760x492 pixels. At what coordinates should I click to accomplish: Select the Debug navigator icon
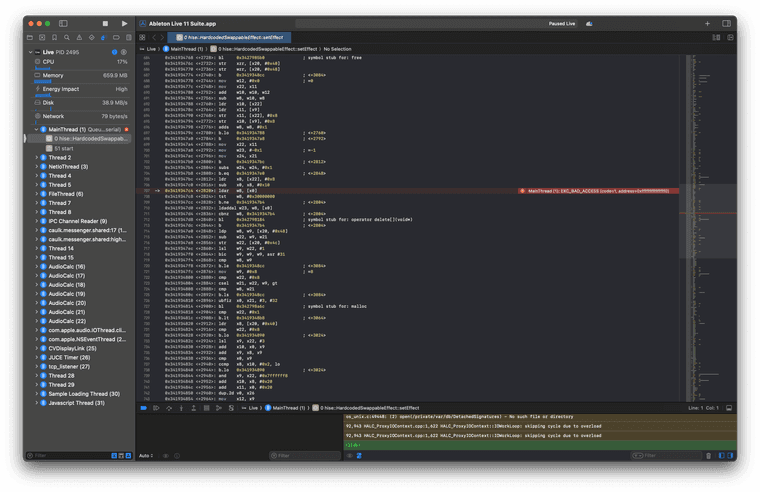pyautogui.click(x=103, y=37)
